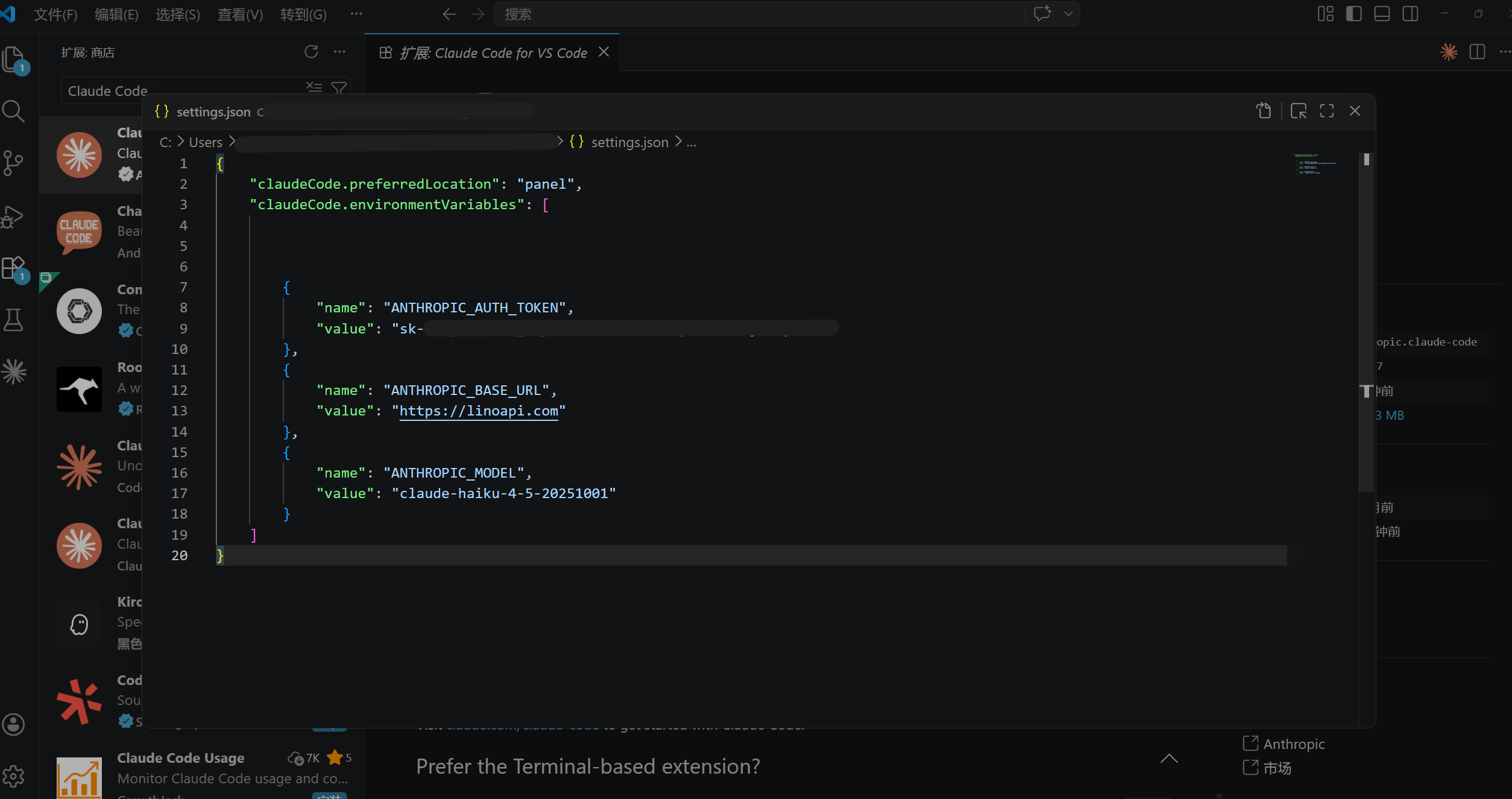Click the code minimap in settings.json

click(1314, 164)
